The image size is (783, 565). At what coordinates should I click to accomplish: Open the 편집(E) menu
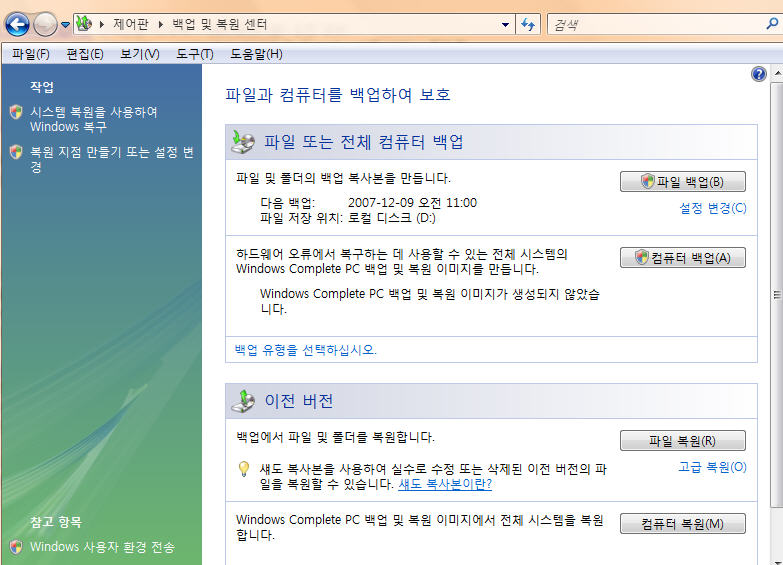point(85,53)
